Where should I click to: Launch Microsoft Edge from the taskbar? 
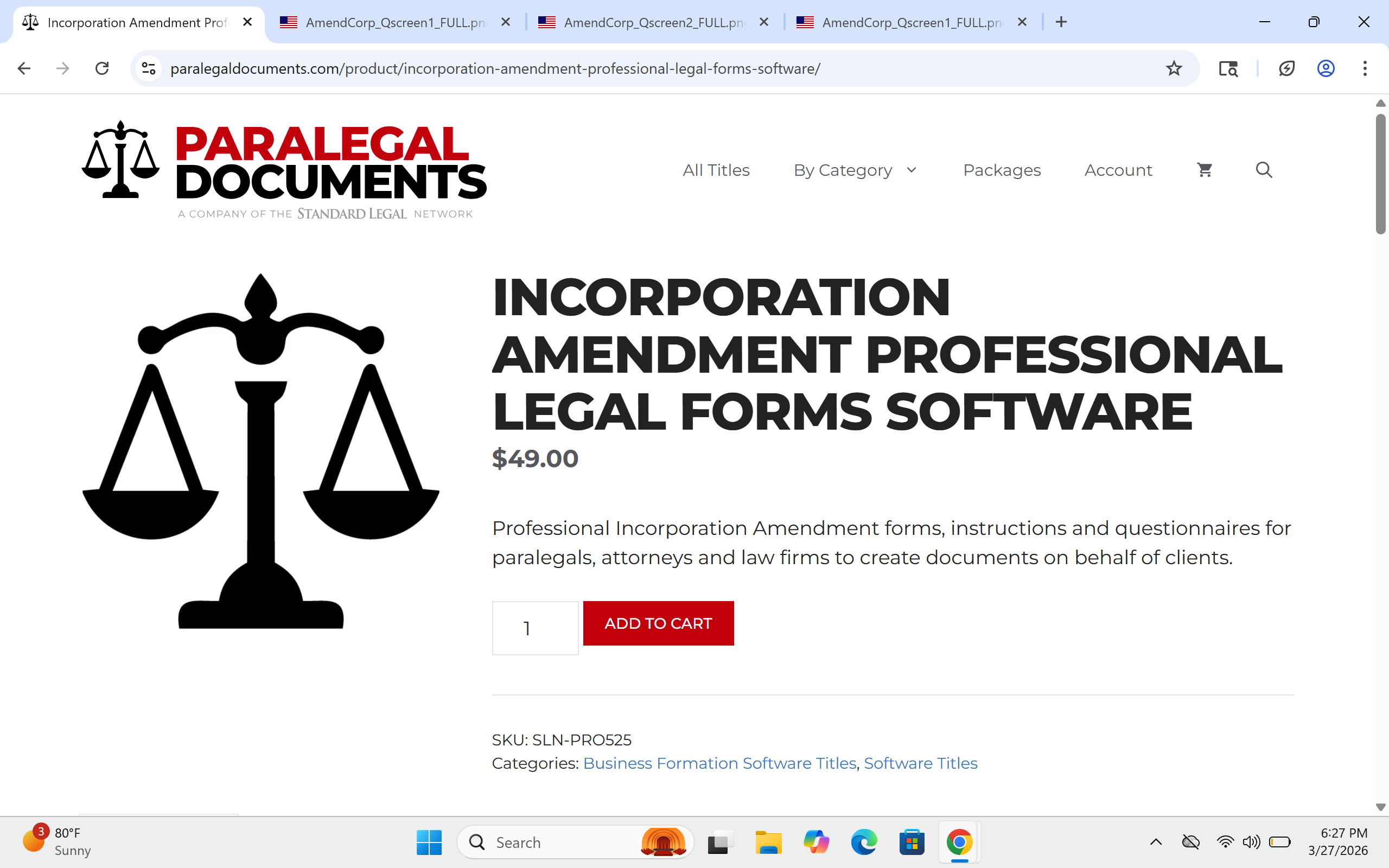tap(863, 842)
